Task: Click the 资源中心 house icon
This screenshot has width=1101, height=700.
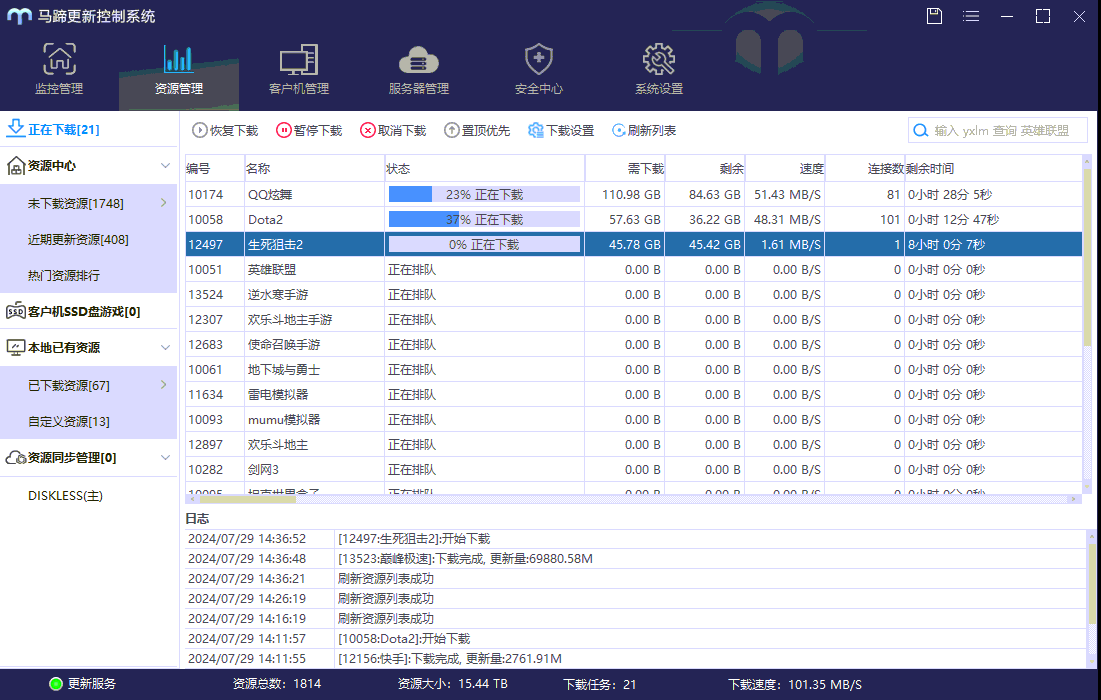Action: point(15,166)
